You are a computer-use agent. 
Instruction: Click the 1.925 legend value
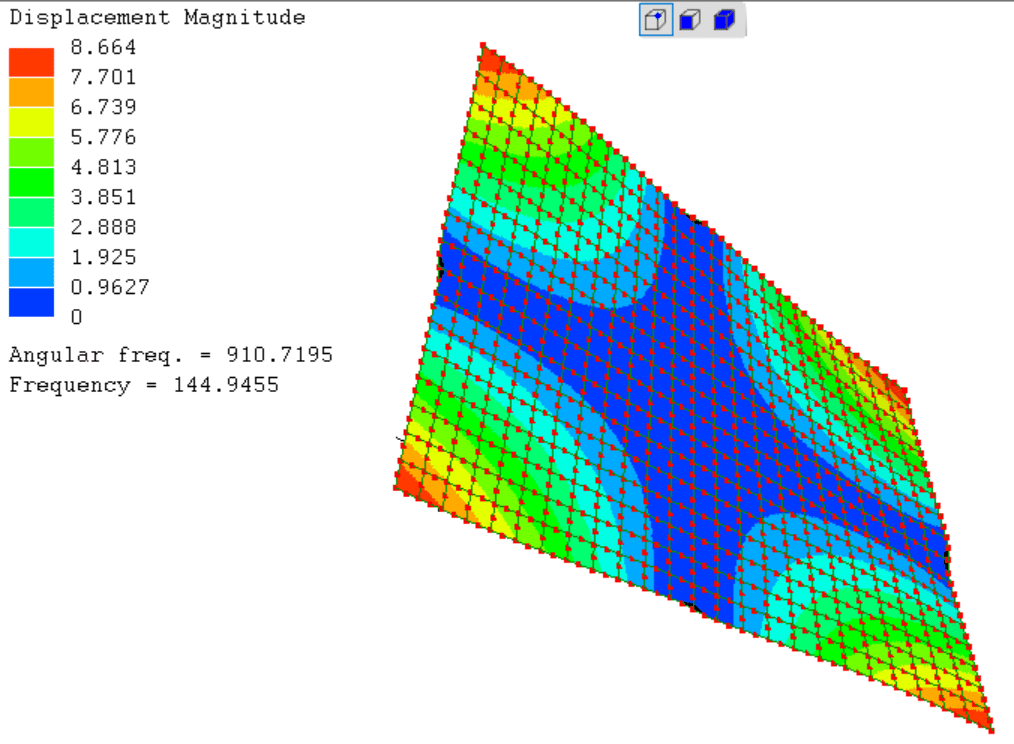point(103,257)
